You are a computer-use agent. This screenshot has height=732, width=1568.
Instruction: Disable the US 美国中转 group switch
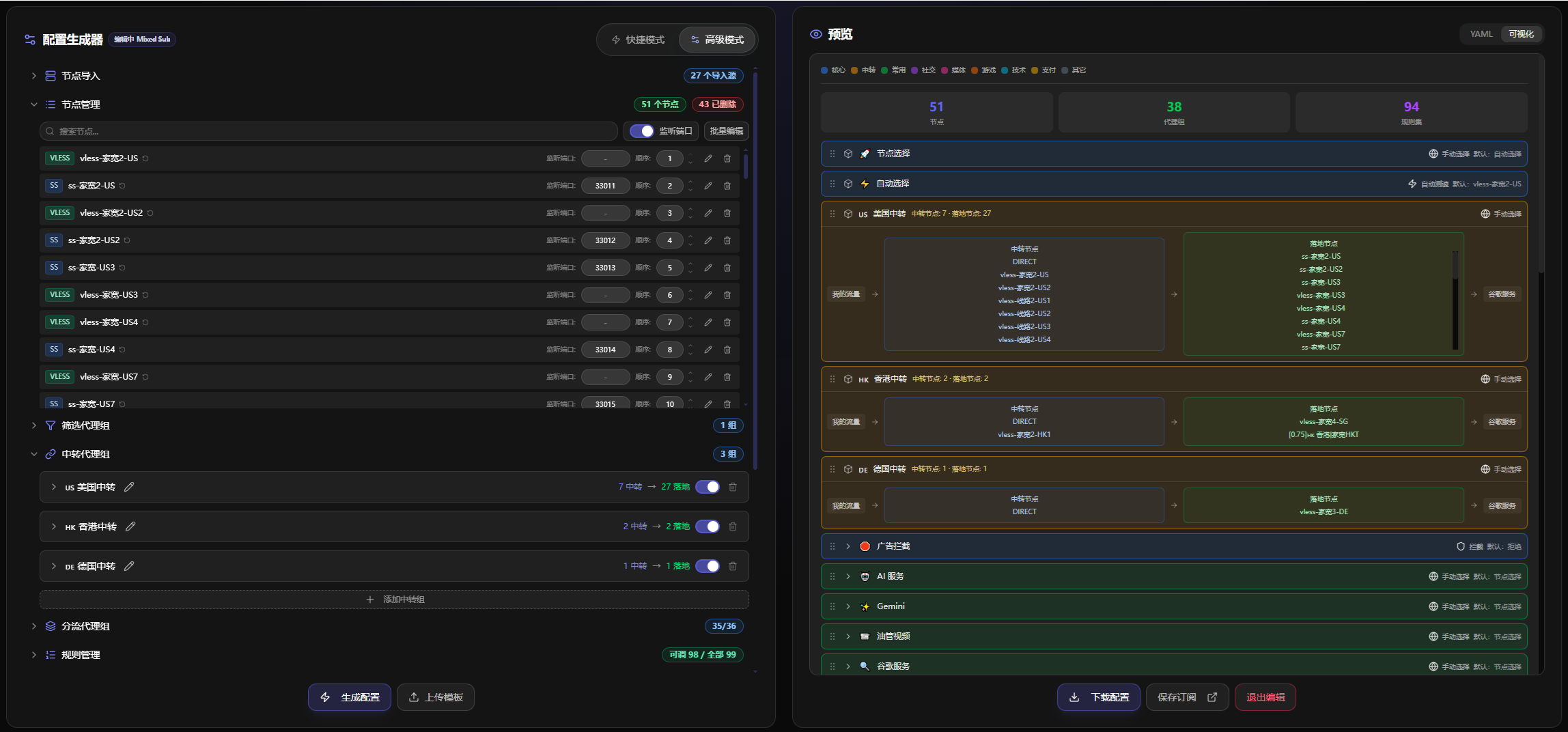[708, 487]
